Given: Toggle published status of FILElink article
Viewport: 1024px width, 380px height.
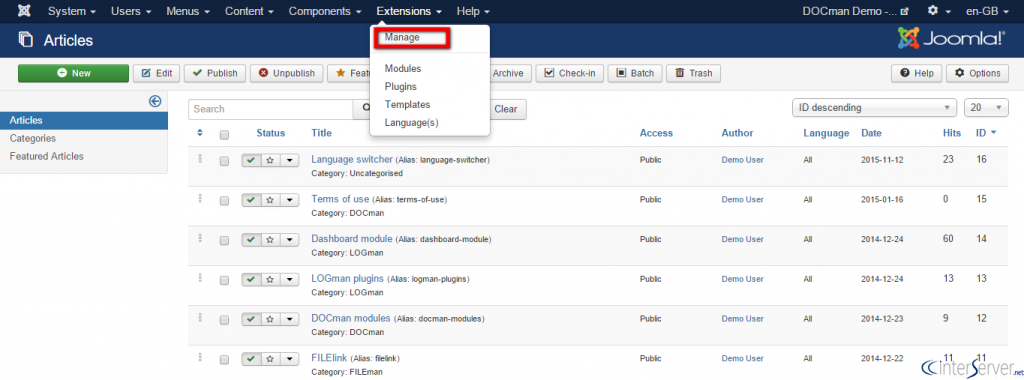Looking at the screenshot, I should (251, 359).
